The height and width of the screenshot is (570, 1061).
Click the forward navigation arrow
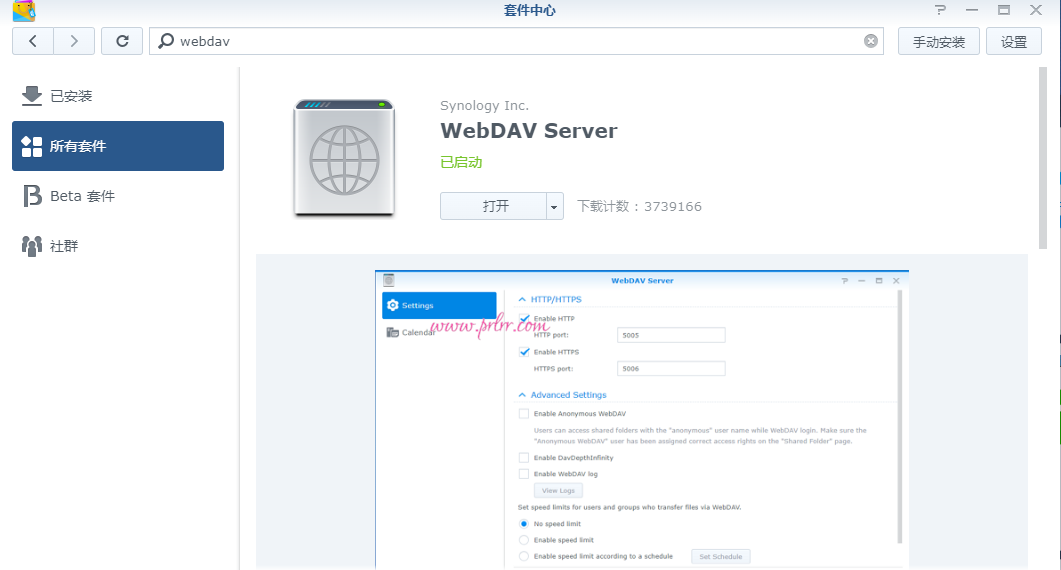pos(74,41)
